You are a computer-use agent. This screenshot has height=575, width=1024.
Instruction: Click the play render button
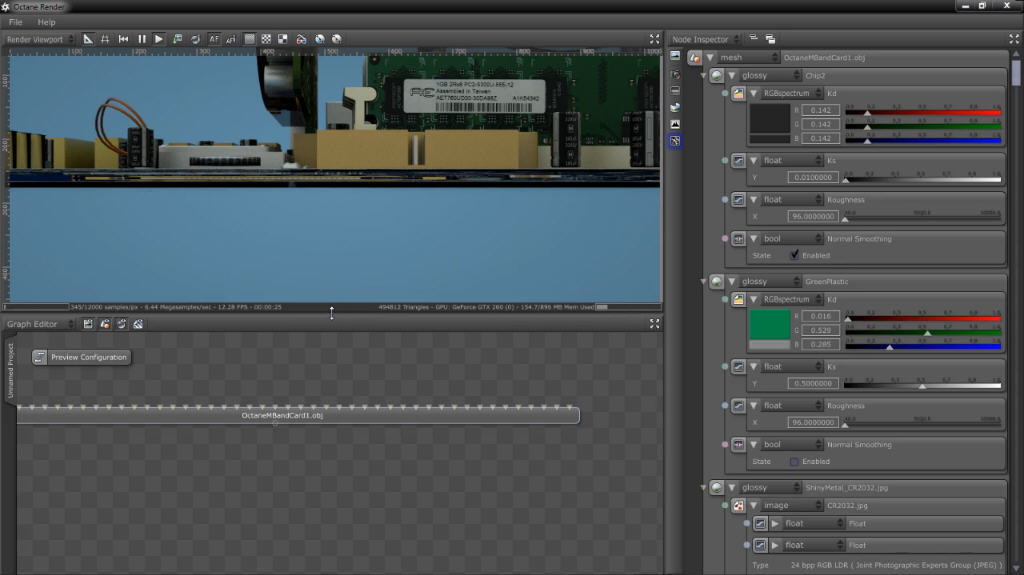[x=158, y=39]
